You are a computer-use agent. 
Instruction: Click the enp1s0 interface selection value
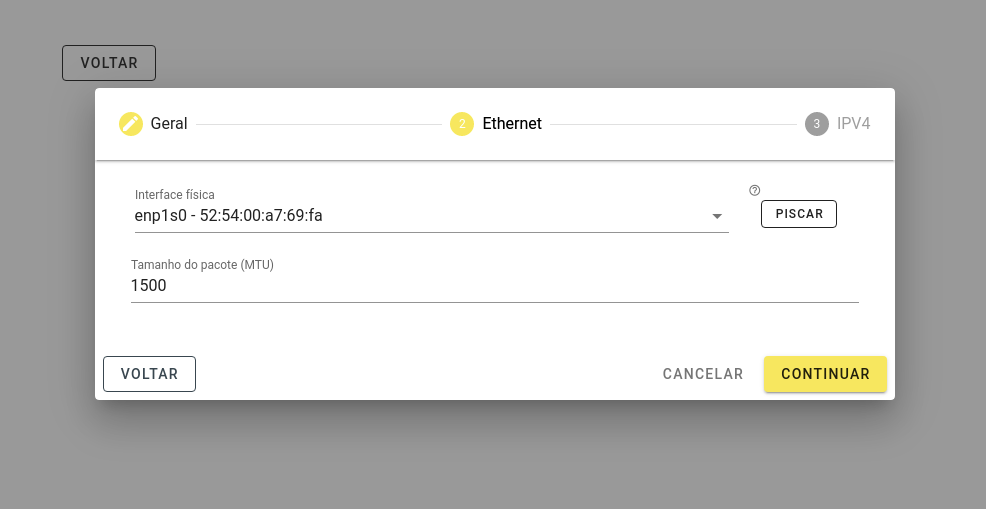pyautogui.click(x=228, y=216)
